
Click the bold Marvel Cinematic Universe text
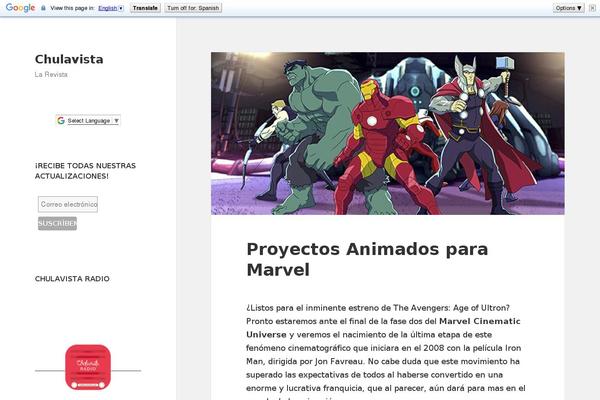click(x=383, y=328)
